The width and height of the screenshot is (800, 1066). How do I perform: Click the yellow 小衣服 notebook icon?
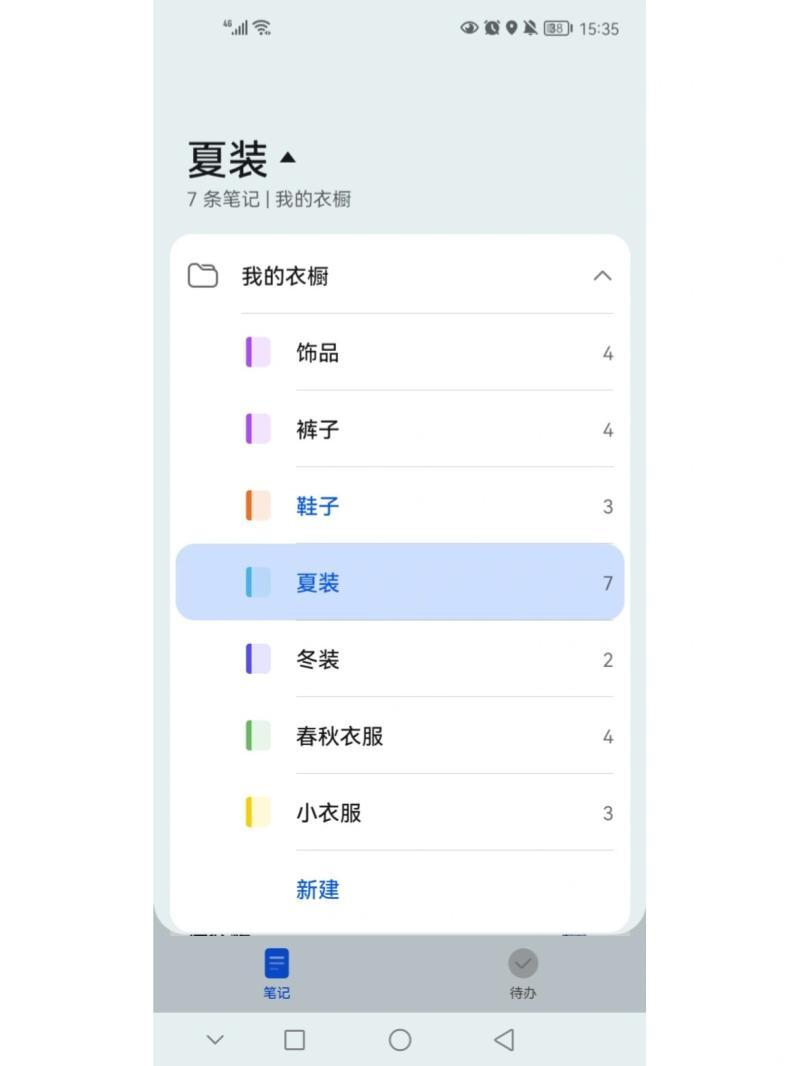pyautogui.click(x=258, y=812)
